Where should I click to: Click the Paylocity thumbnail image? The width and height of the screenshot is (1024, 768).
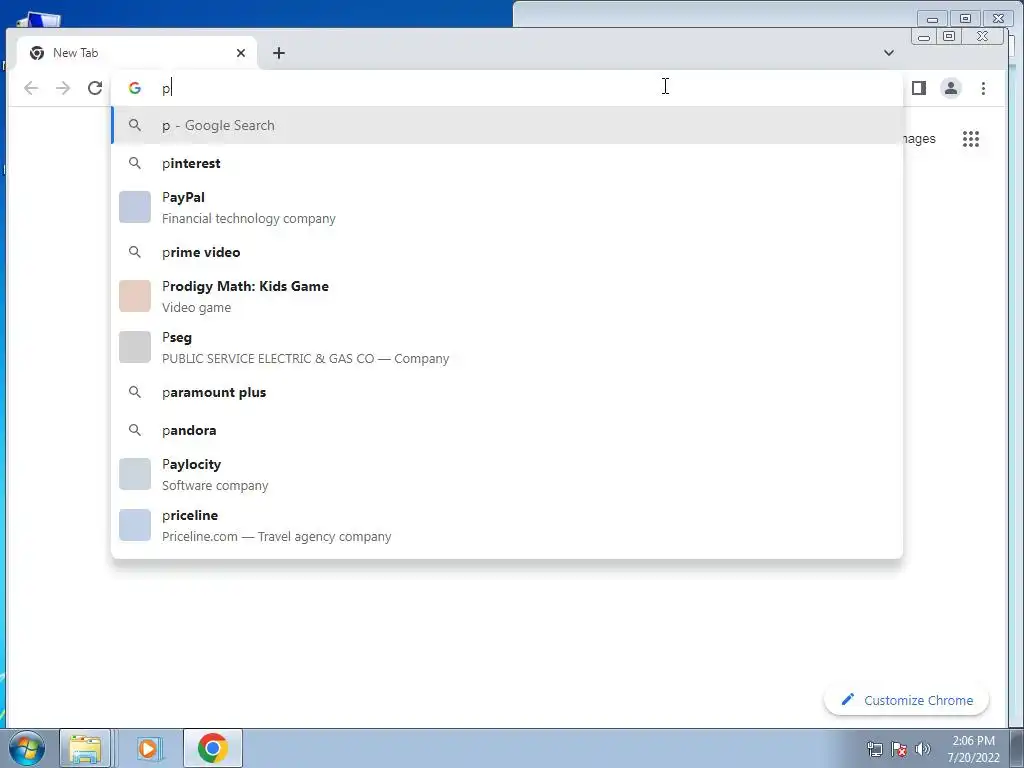135,474
